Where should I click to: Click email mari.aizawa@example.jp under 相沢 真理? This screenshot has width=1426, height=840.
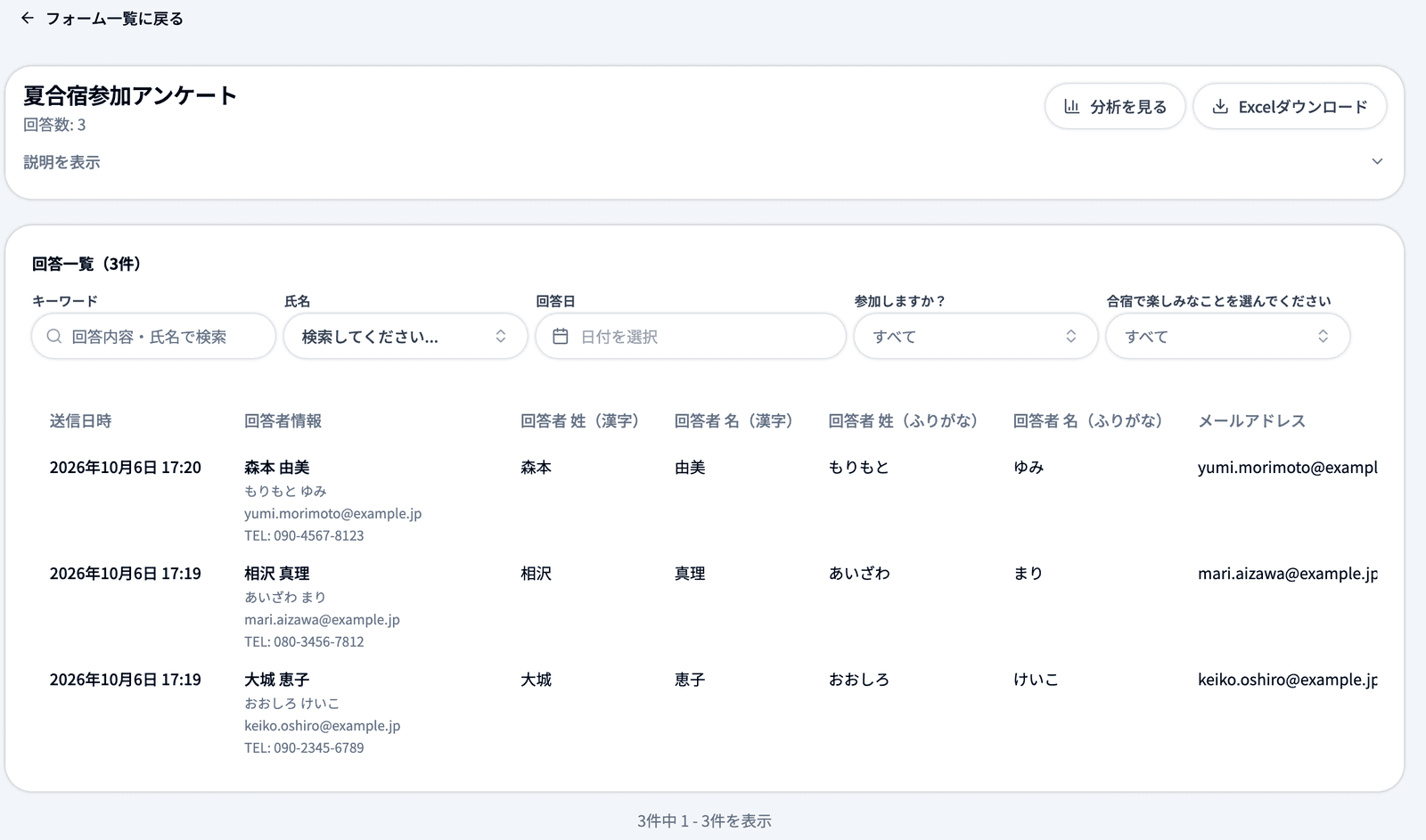pos(322,619)
